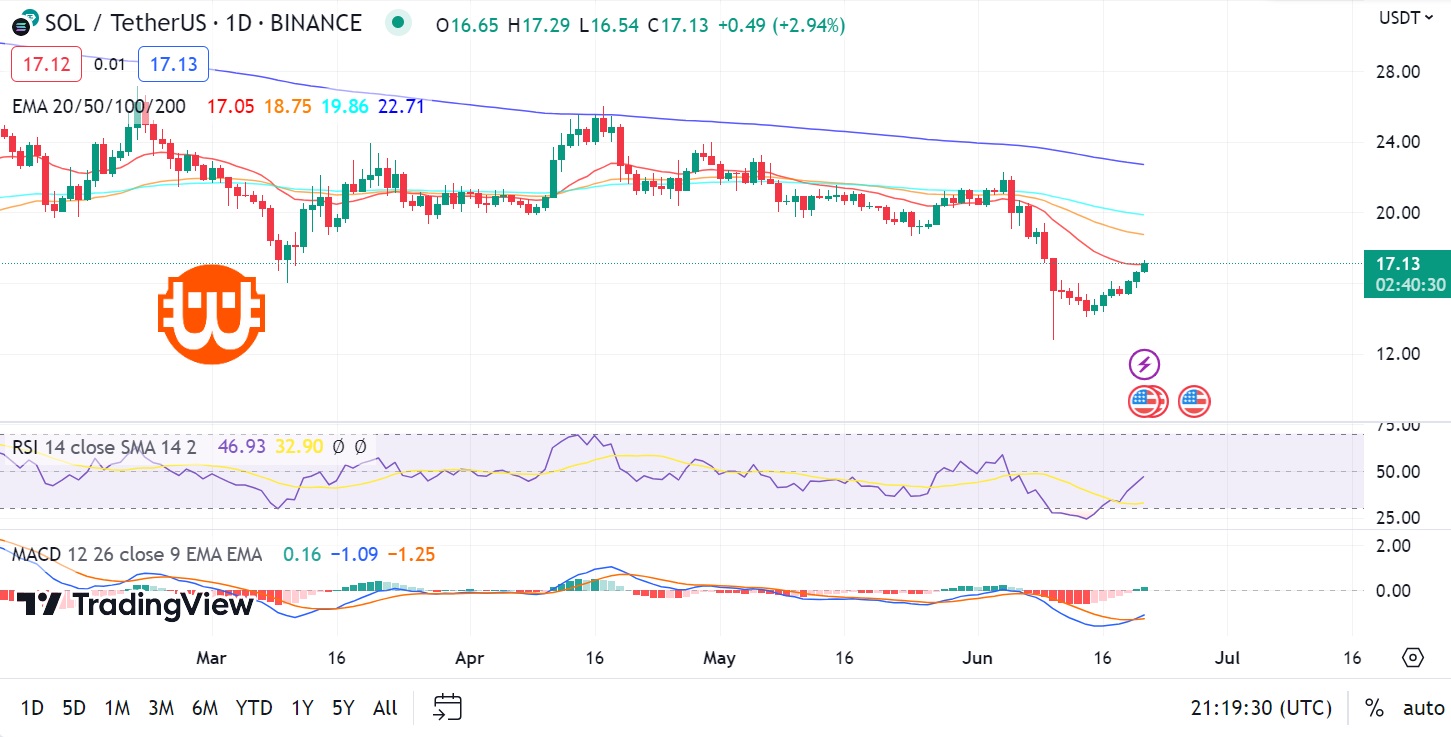
Task: Click the blue EMA value 22.71
Action: click(x=400, y=106)
